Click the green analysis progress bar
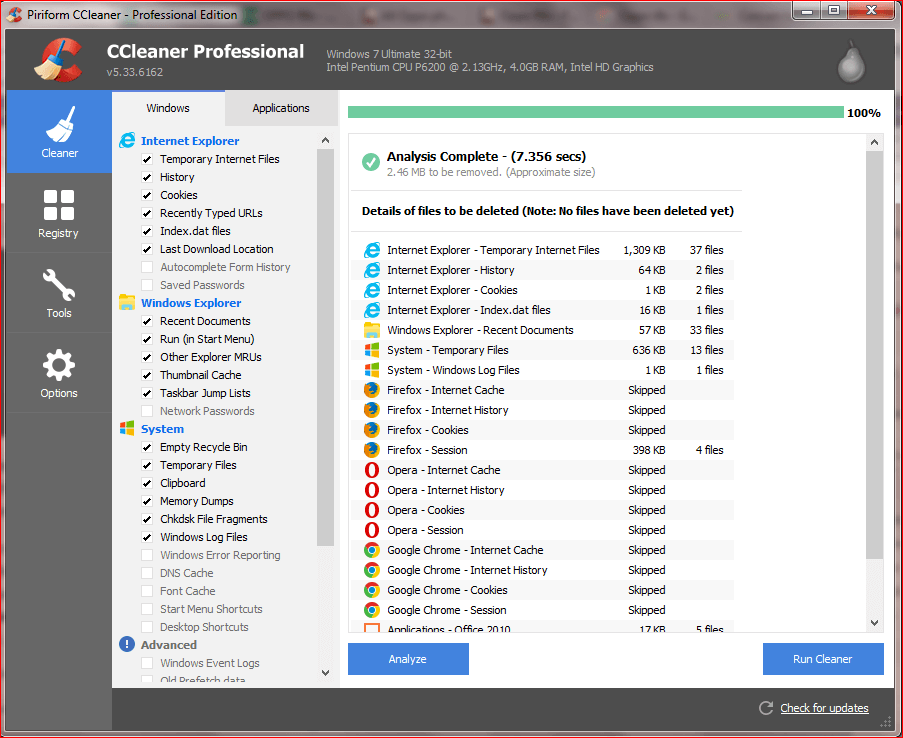This screenshot has height=738, width=903. 595,113
